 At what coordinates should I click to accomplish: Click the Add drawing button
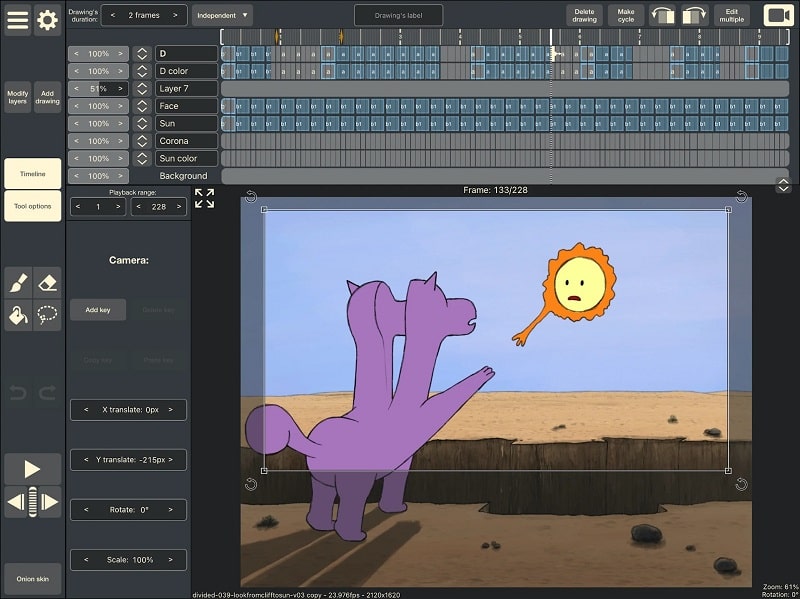tap(47, 95)
